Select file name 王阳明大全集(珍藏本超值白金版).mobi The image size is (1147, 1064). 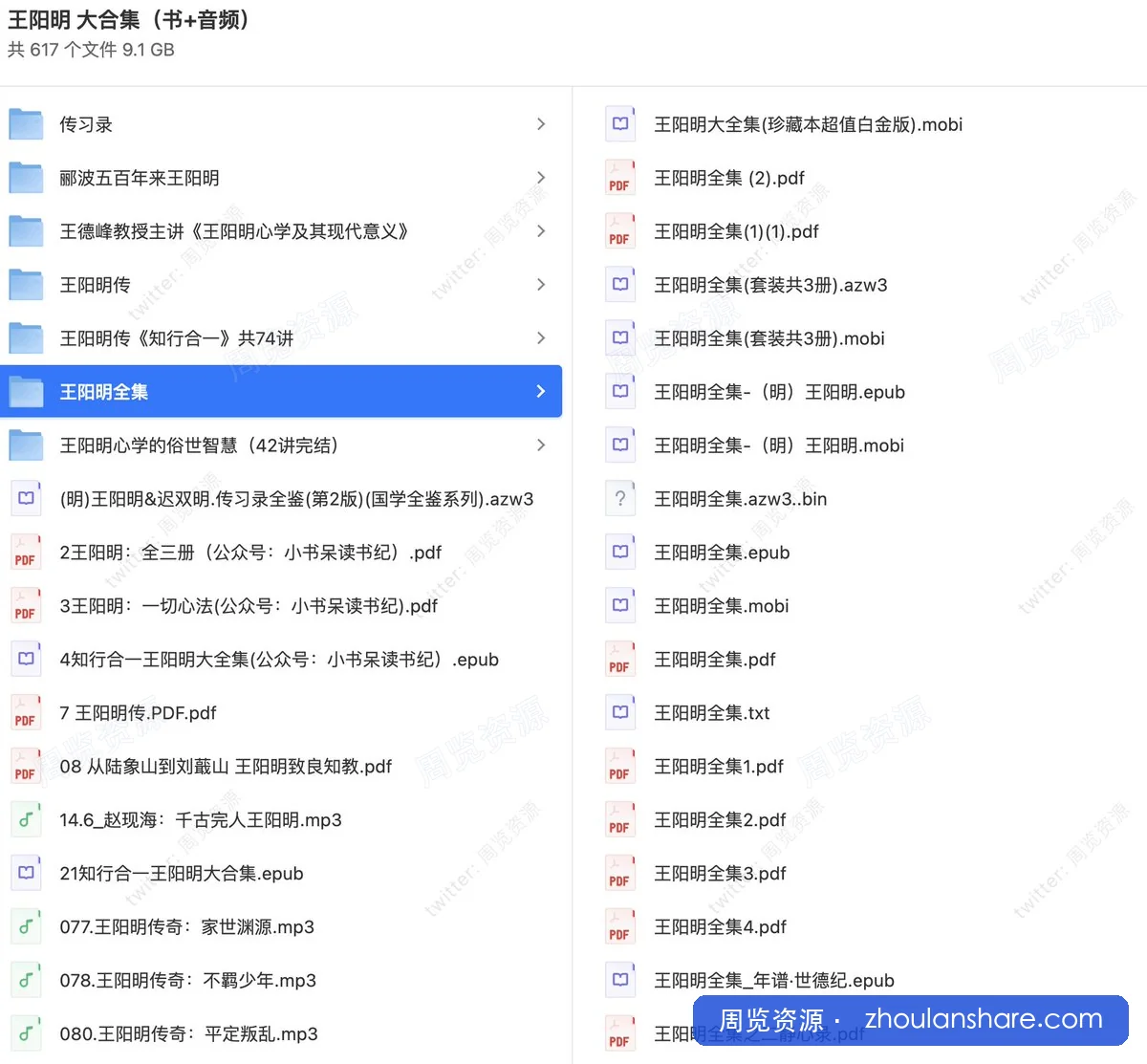[809, 124]
